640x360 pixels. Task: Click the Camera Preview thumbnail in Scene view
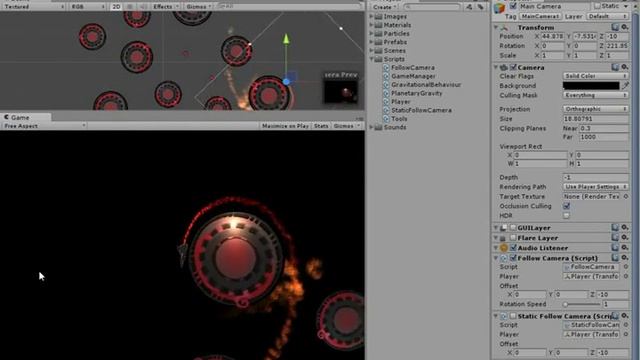click(341, 91)
